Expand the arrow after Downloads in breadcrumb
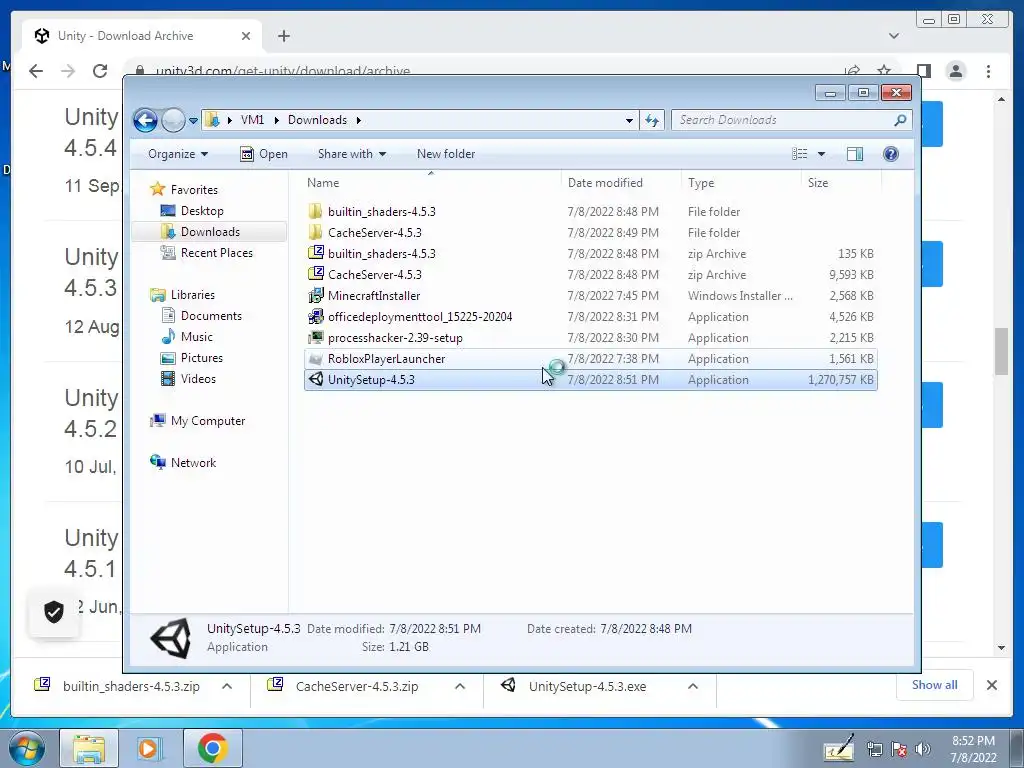 [x=359, y=120]
